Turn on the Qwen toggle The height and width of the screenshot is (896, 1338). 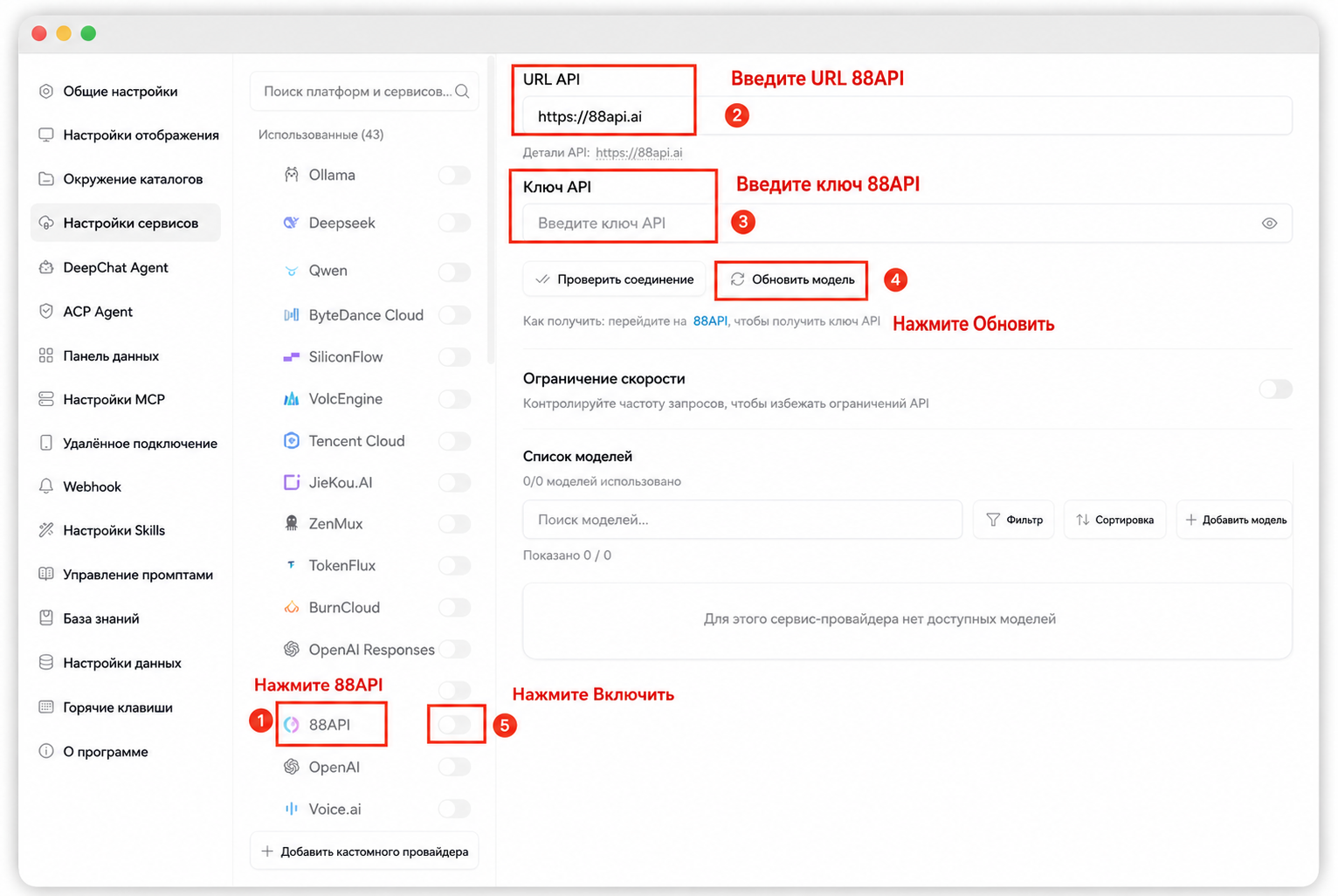(x=454, y=272)
